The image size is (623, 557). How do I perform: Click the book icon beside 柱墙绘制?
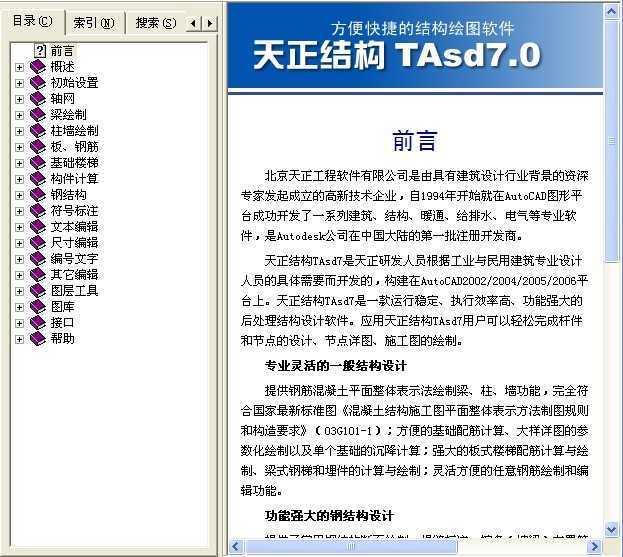38,131
